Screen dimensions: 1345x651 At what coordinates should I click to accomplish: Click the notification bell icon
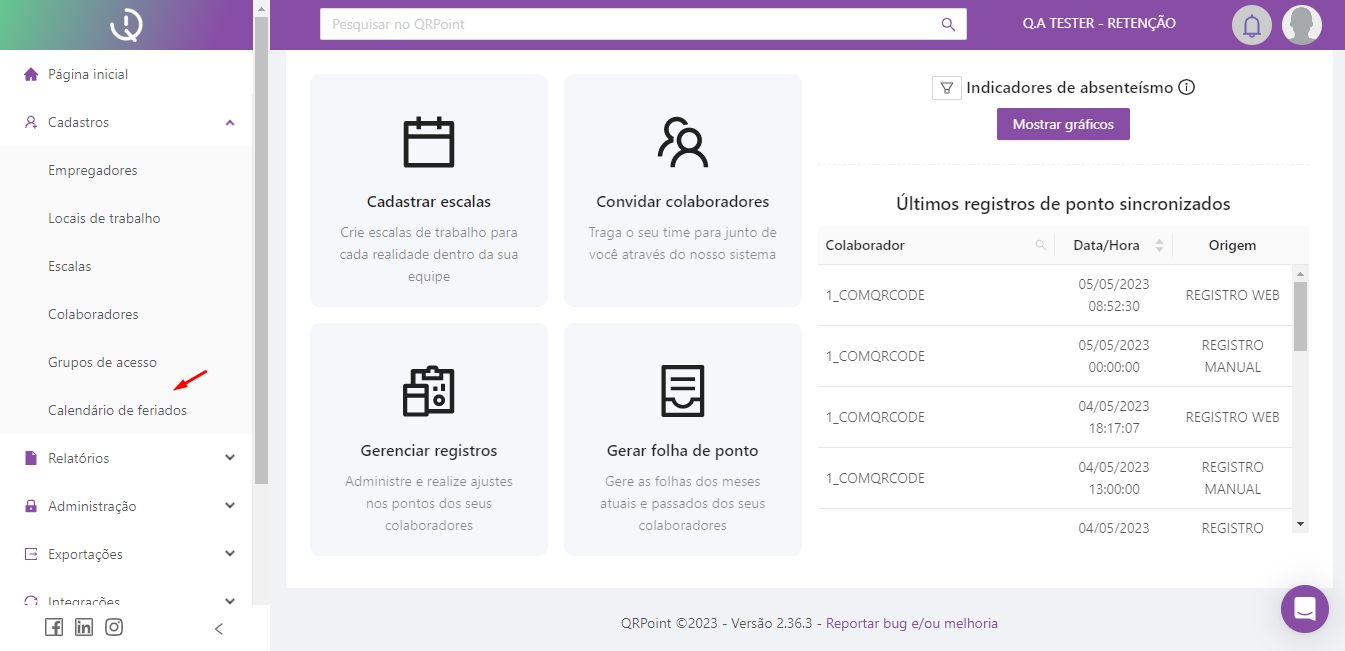(x=1251, y=25)
